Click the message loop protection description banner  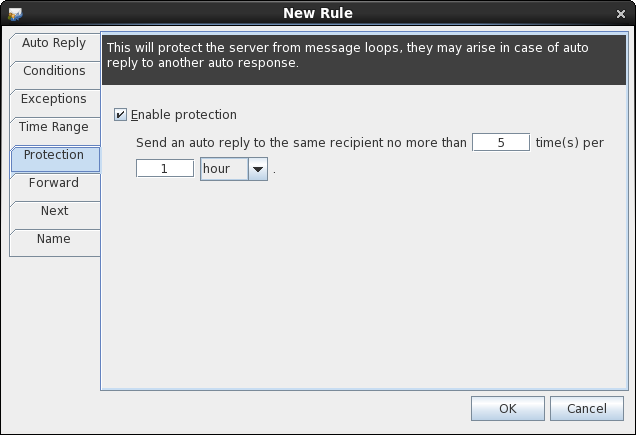(367, 56)
